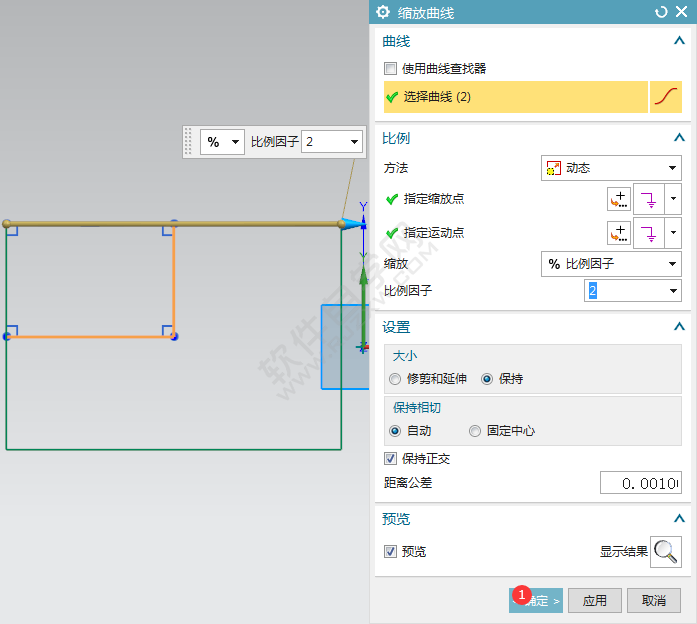This screenshot has width=697, height=624.
Task: Click the 指定缩放点 label
Action: pos(434,199)
